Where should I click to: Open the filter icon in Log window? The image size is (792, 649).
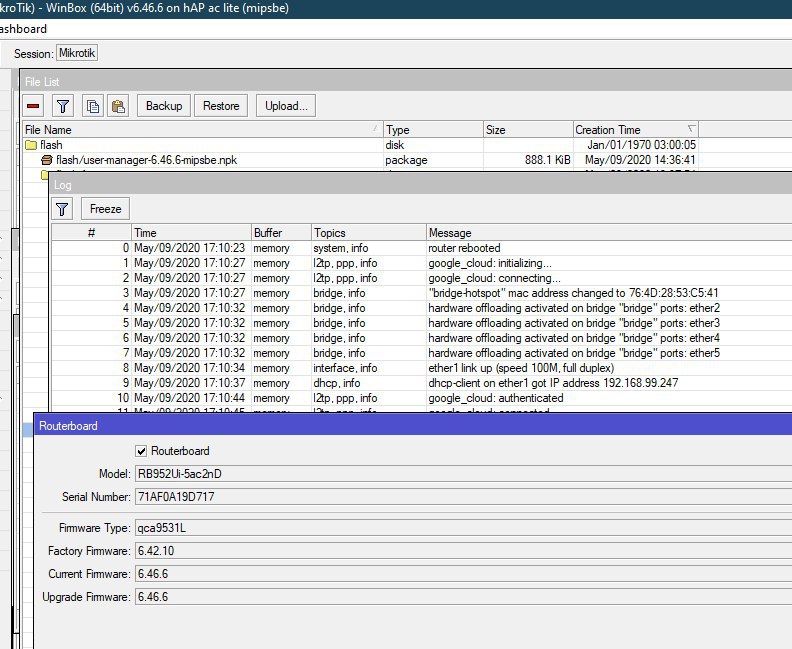click(62, 209)
